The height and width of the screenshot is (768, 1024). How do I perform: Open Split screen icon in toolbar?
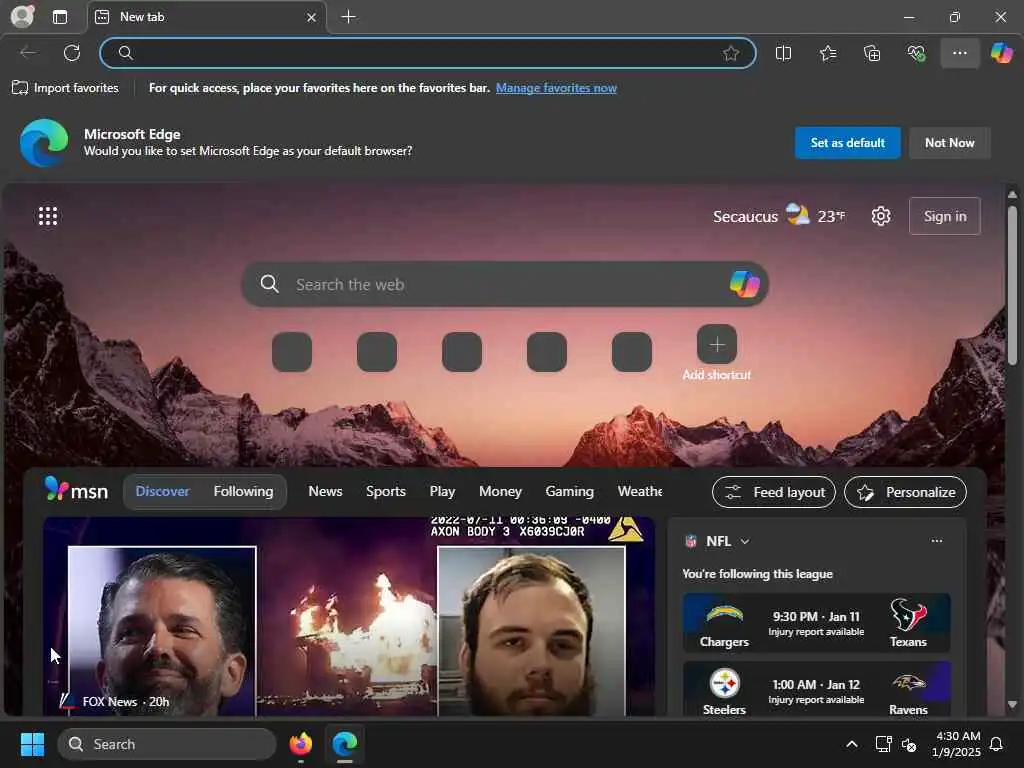783,53
